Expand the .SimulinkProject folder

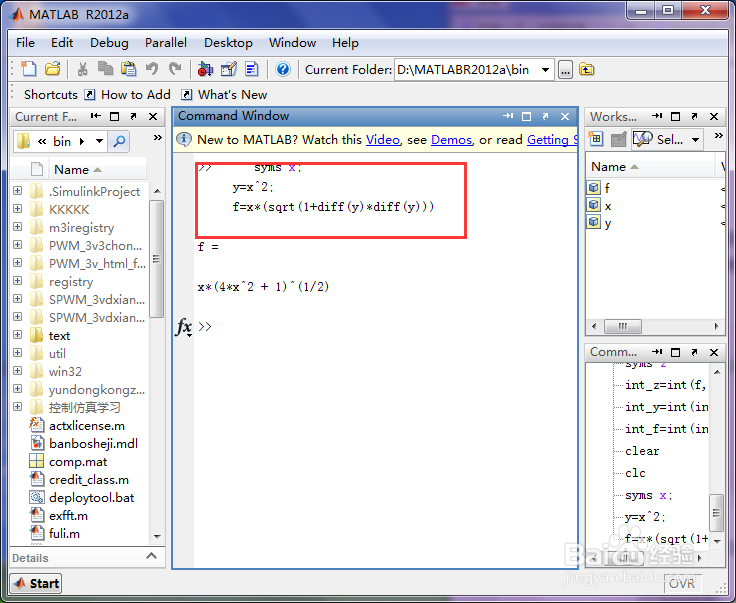tap(17, 191)
